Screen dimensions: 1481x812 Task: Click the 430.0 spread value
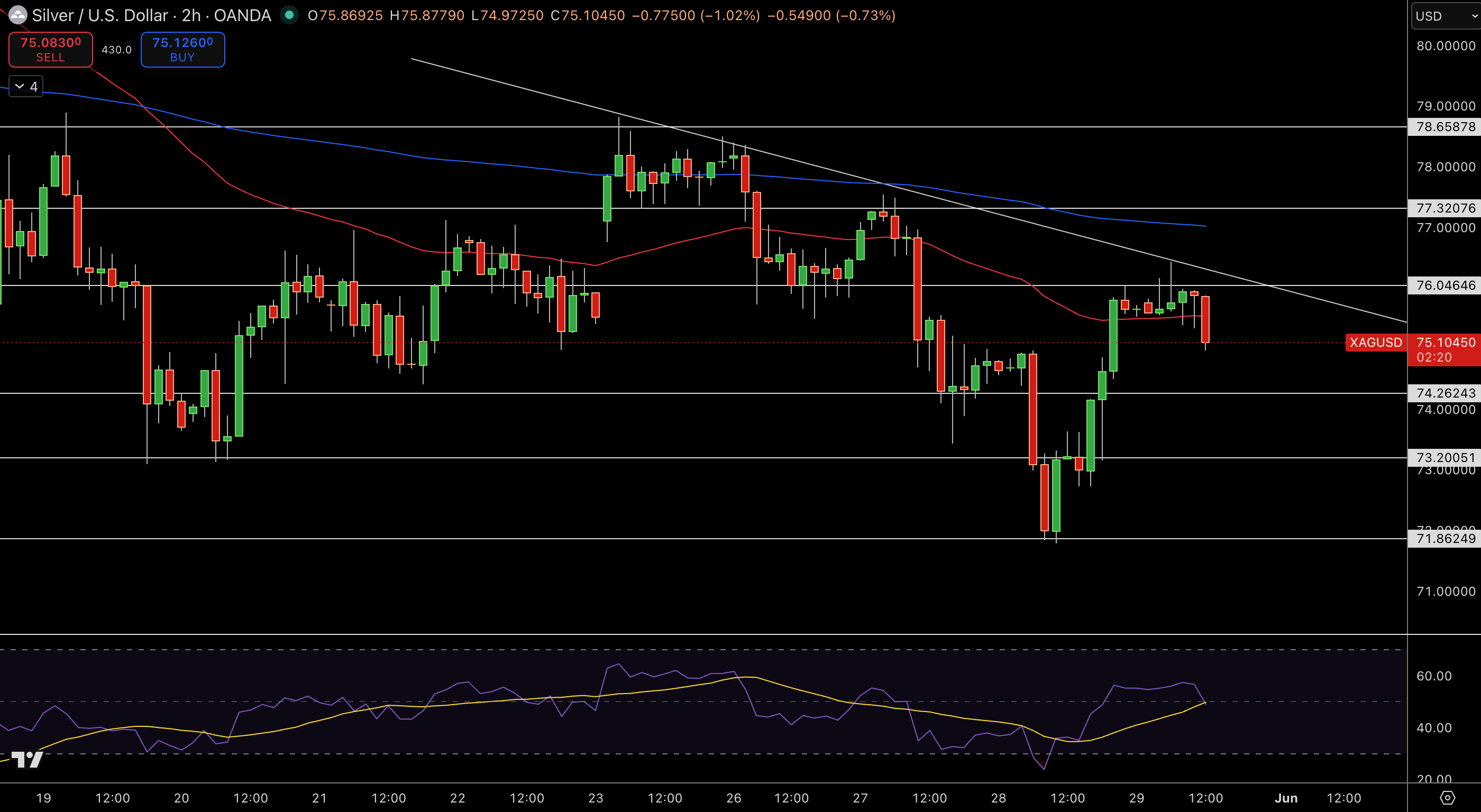(117, 50)
